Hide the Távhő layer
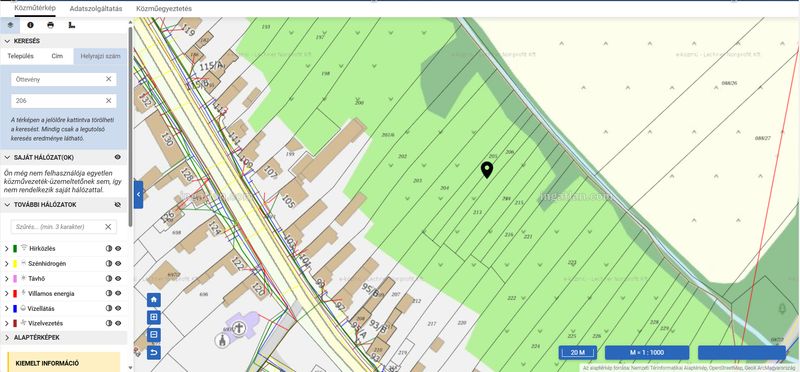Viewport: 800px width, 372px height. (118, 279)
